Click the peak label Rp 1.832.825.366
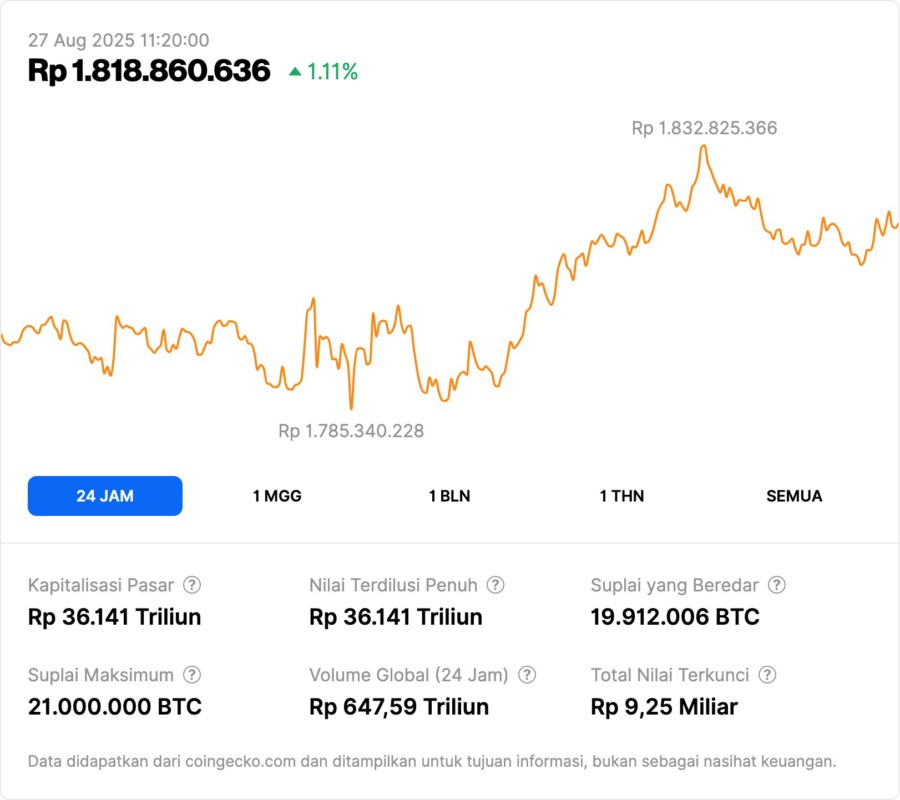Screen dimensions: 900x800 click(704, 128)
